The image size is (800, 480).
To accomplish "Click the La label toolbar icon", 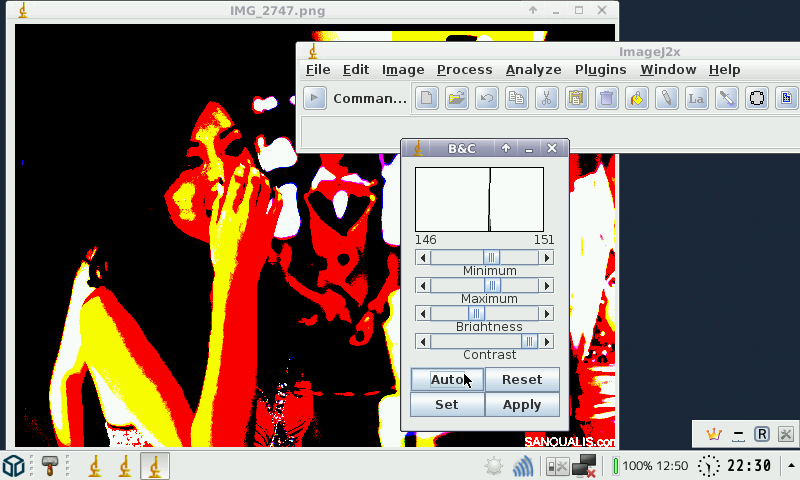I will [x=696, y=98].
